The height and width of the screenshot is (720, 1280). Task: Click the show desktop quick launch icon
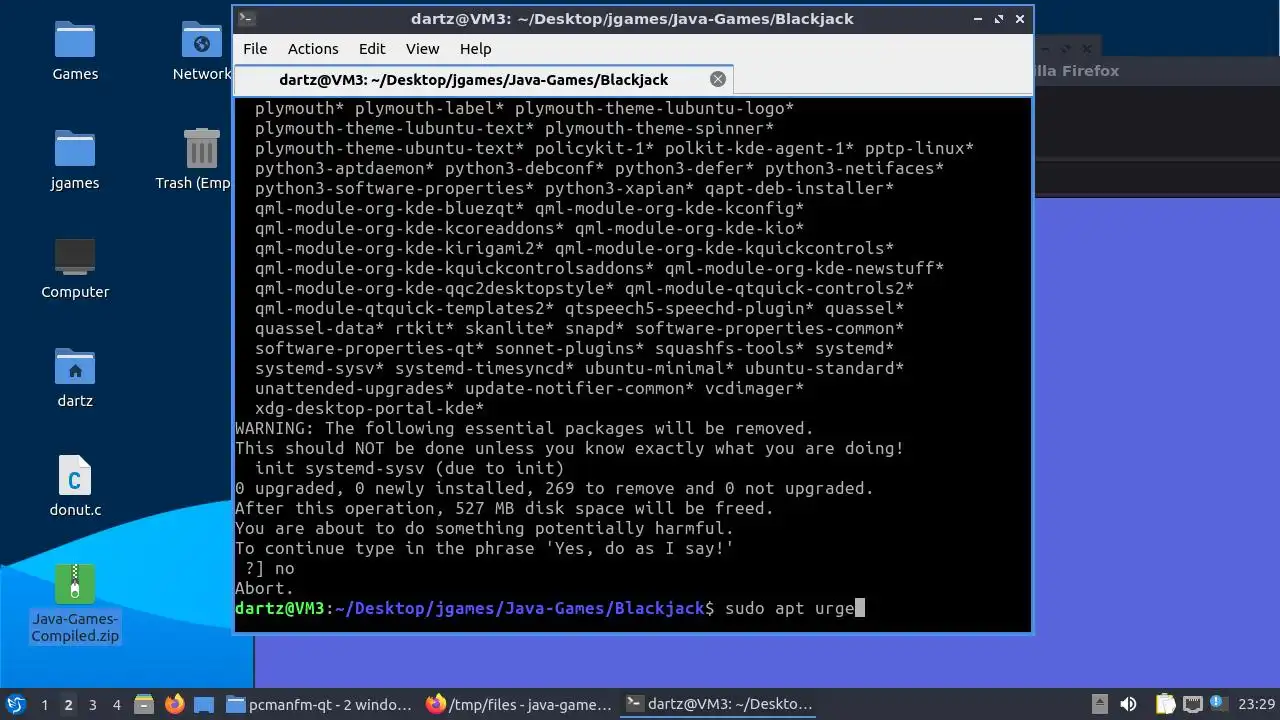click(x=203, y=704)
